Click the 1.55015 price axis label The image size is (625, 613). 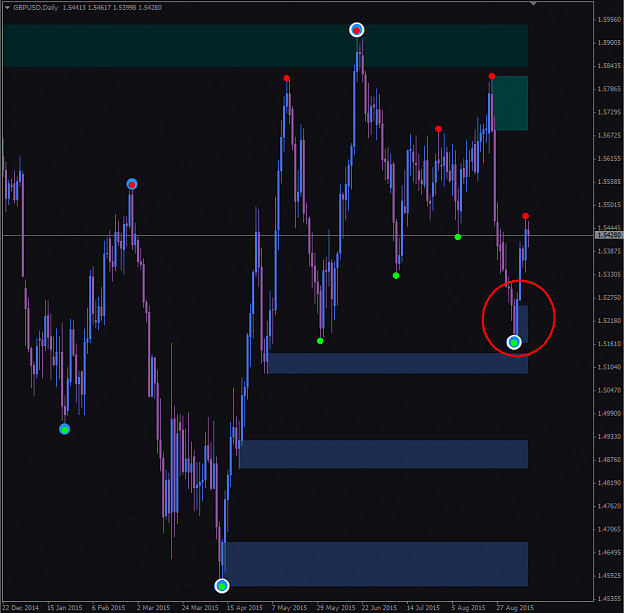[x=609, y=205]
